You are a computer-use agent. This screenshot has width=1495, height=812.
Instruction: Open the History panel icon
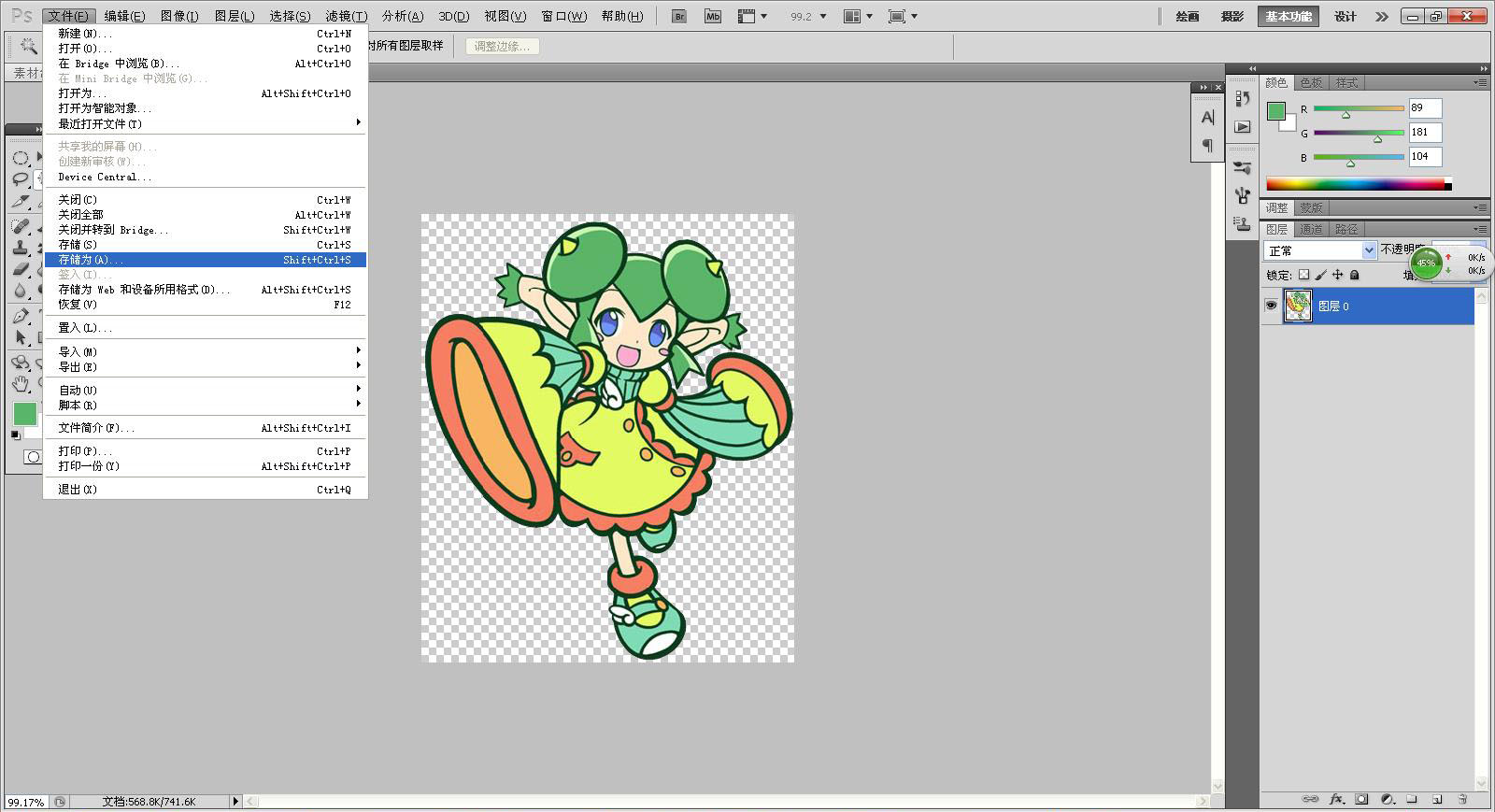coord(1242,98)
